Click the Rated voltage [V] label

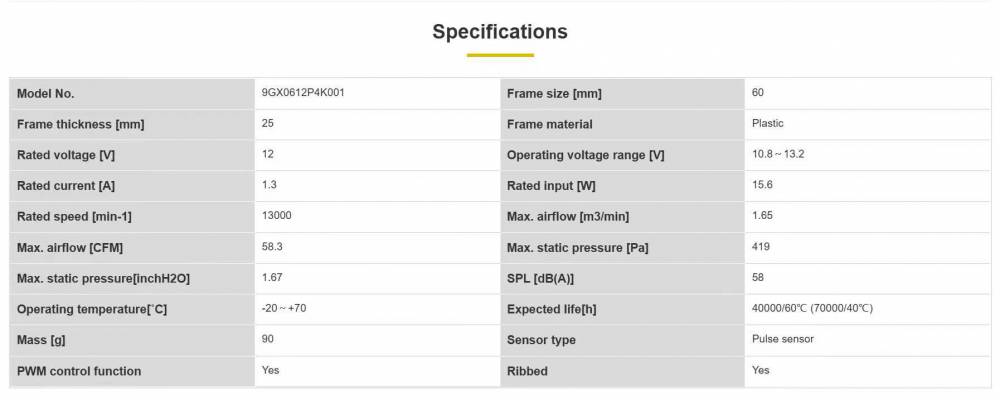coord(66,155)
